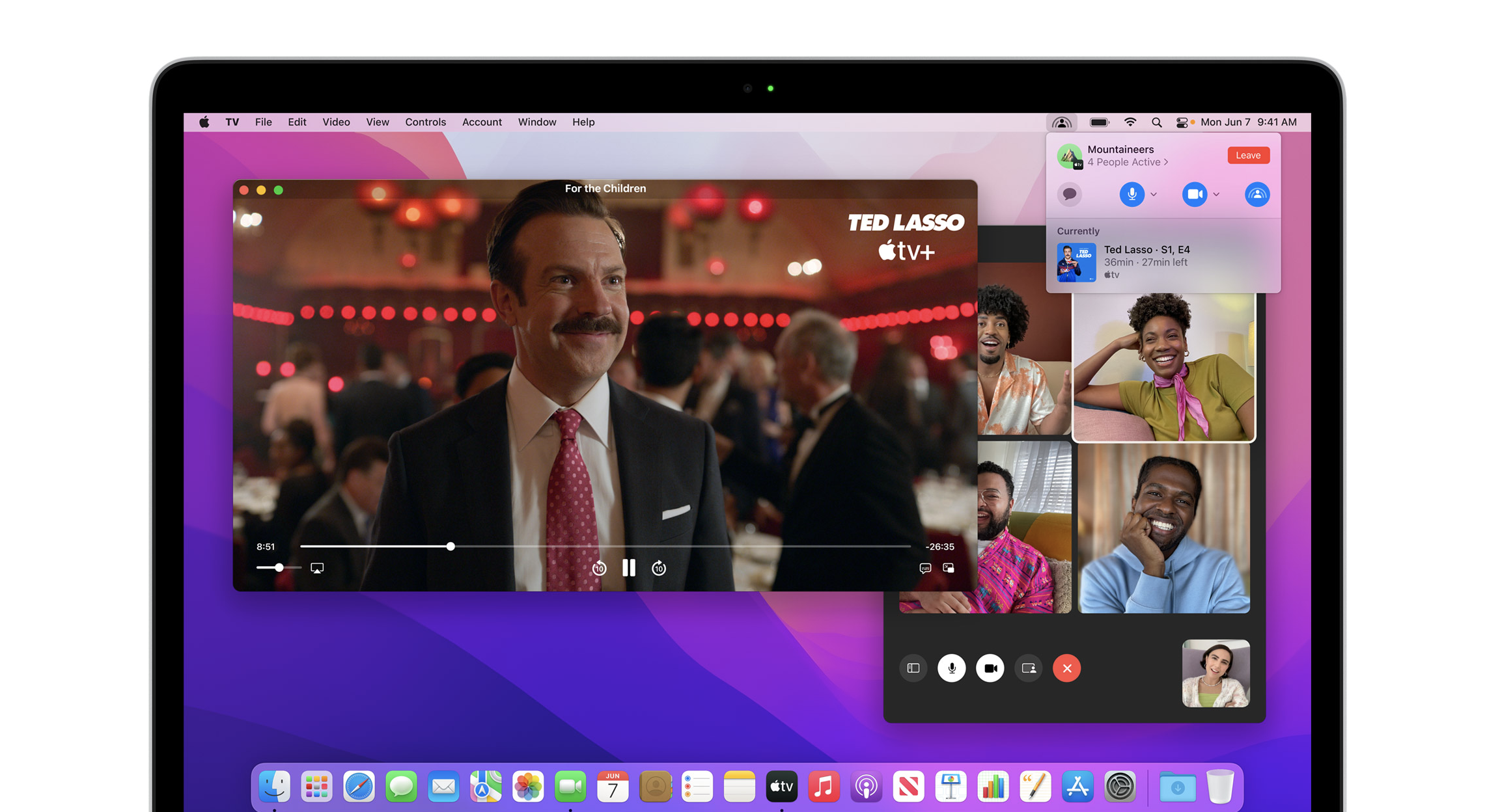This screenshot has width=1500, height=812.
Task: Expand camera options chevron in the SharePlay panel
Action: coord(1216,195)
